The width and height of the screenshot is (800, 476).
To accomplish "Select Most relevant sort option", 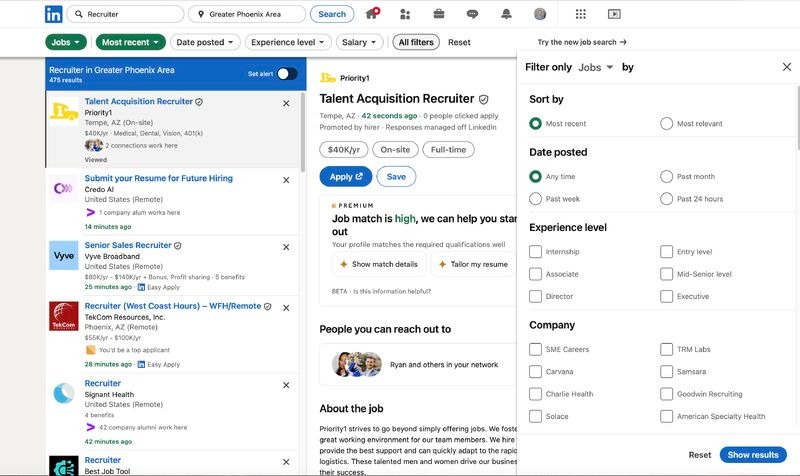I will 666,123.
